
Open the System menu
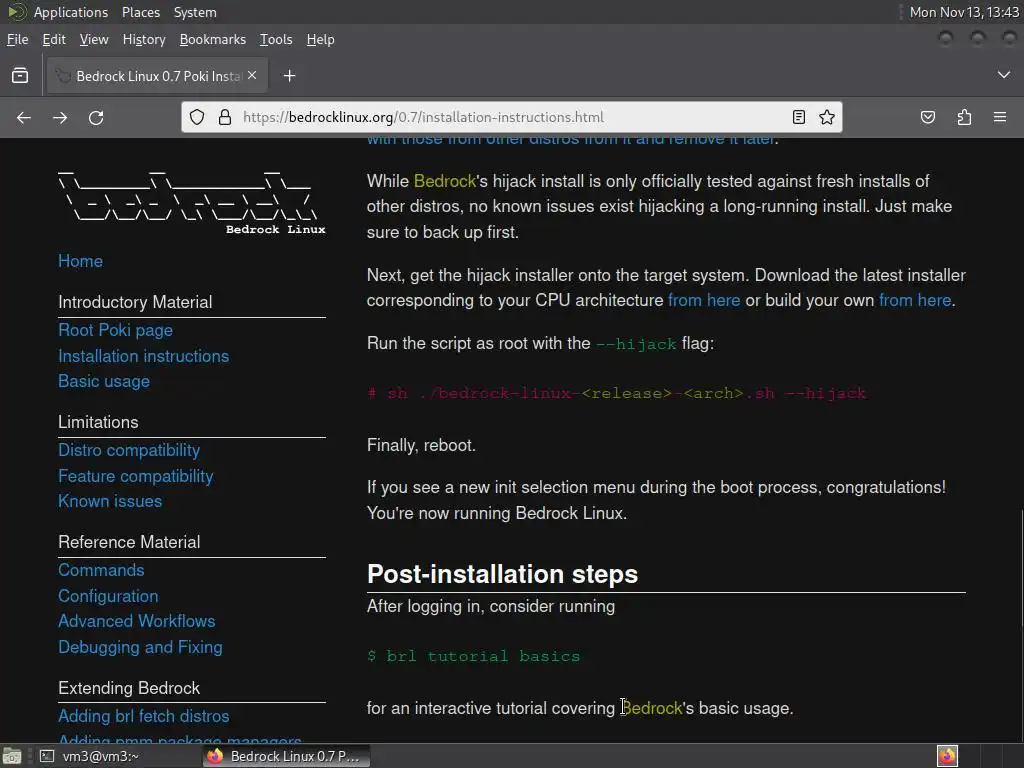[195, 12]
